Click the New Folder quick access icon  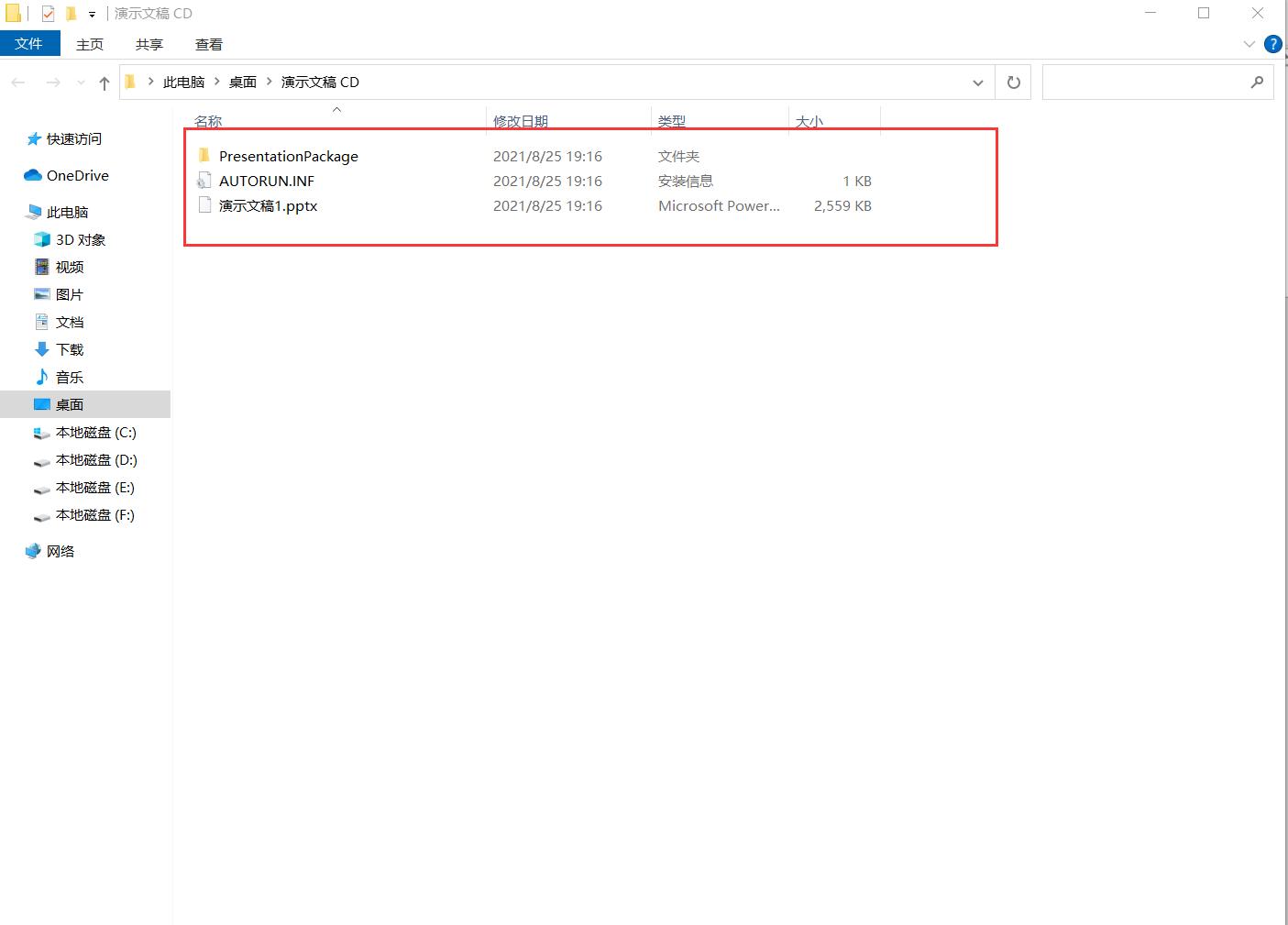(71, 14)
